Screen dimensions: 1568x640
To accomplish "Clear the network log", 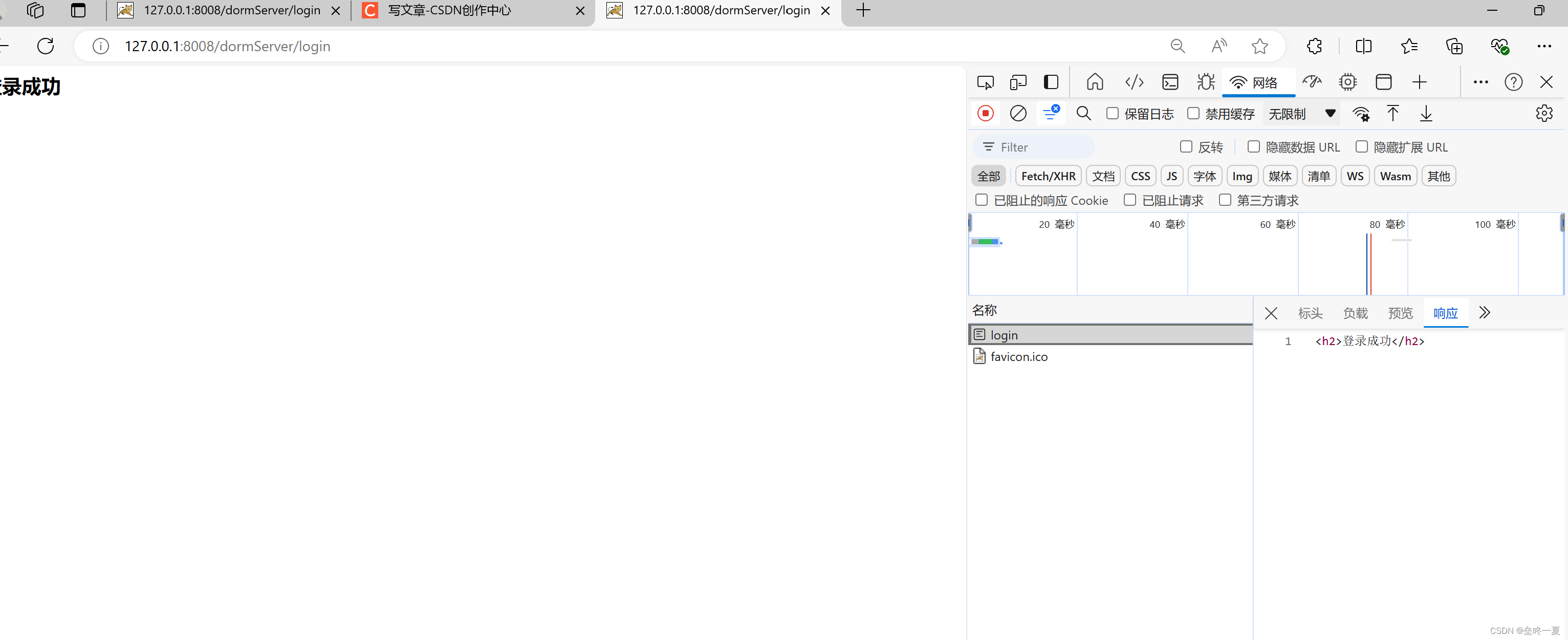I will [1018, 113].
